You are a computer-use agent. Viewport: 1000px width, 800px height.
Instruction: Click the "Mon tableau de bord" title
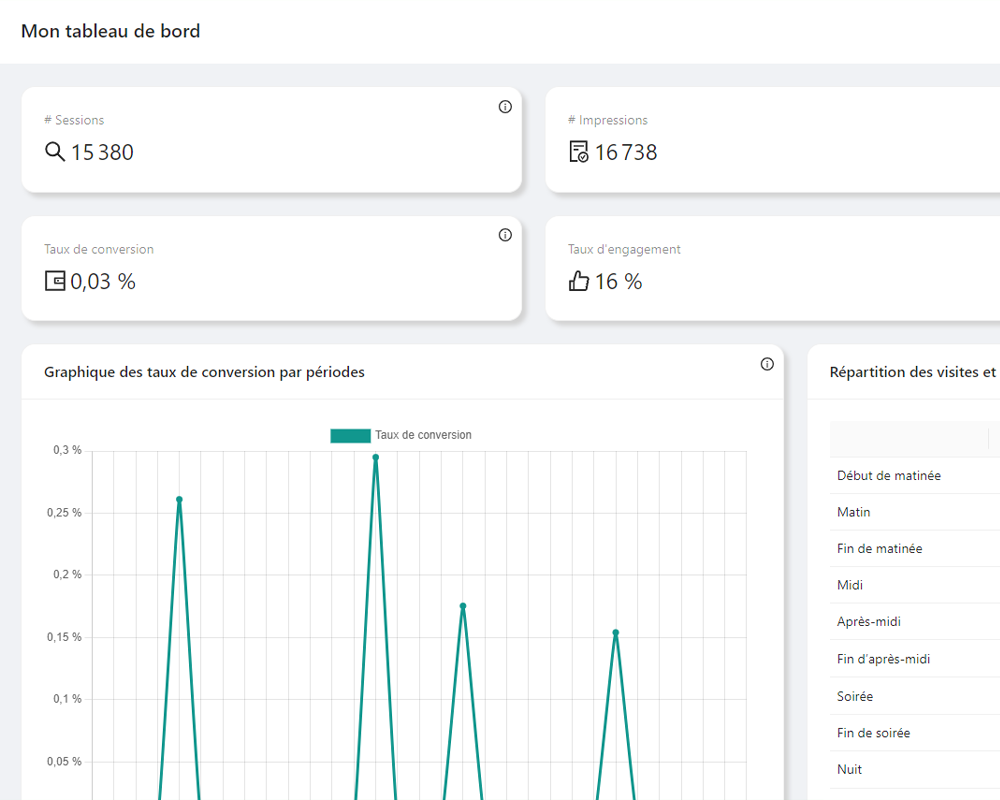[110, 31]
